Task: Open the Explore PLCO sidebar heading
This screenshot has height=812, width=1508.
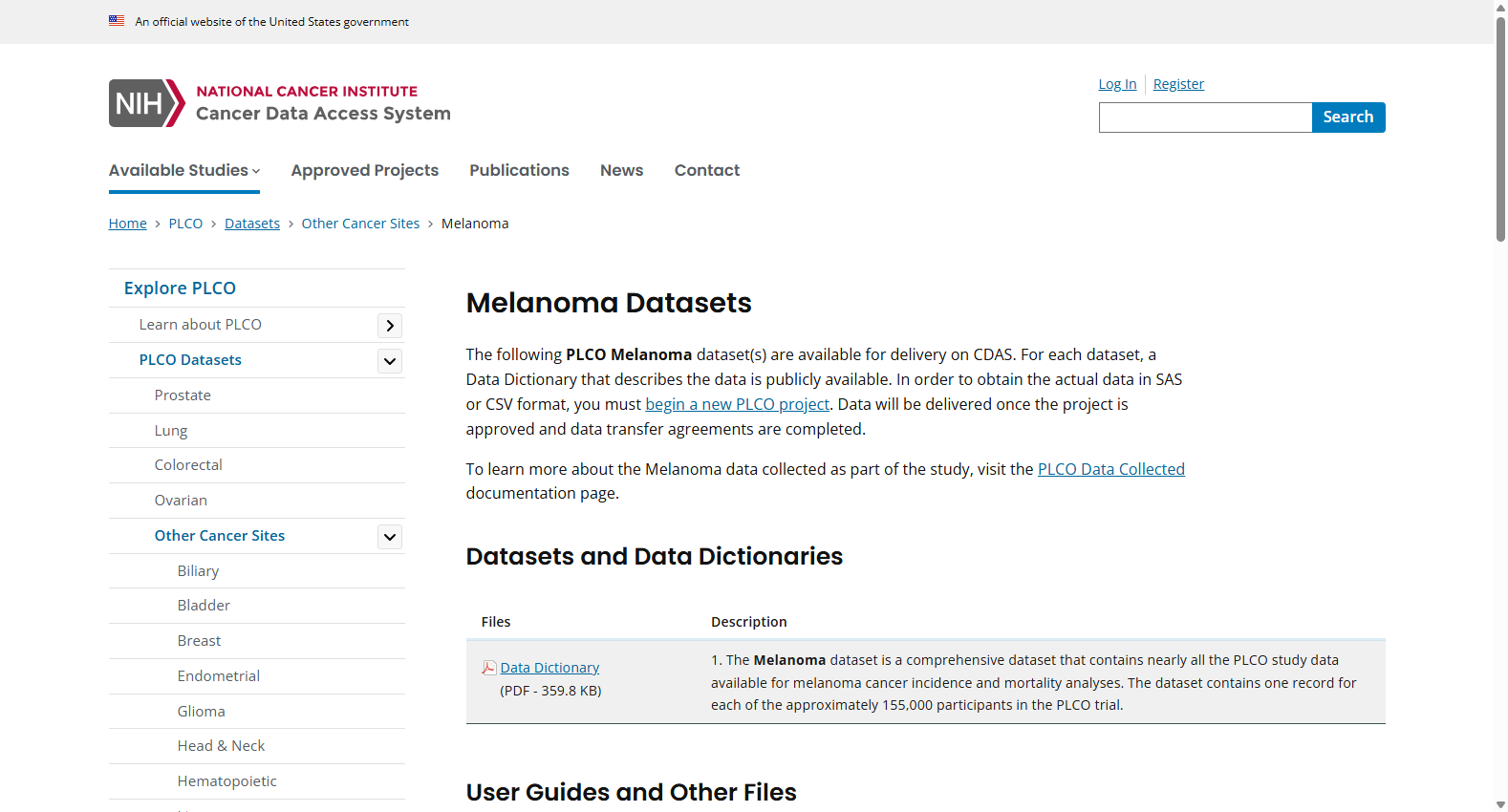Action: click(180, 288)
